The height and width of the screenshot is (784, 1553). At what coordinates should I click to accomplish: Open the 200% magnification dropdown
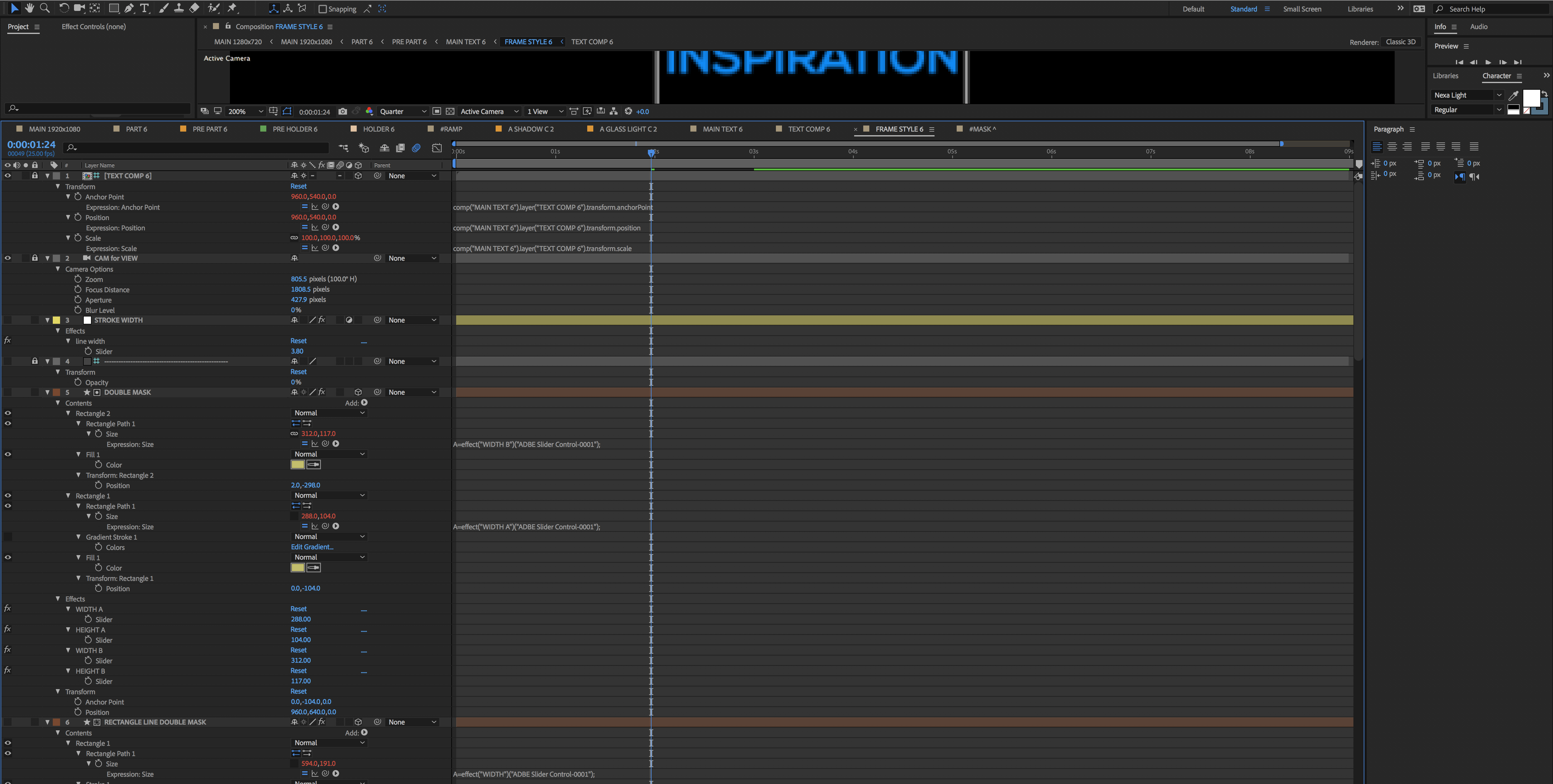[245, 112]
